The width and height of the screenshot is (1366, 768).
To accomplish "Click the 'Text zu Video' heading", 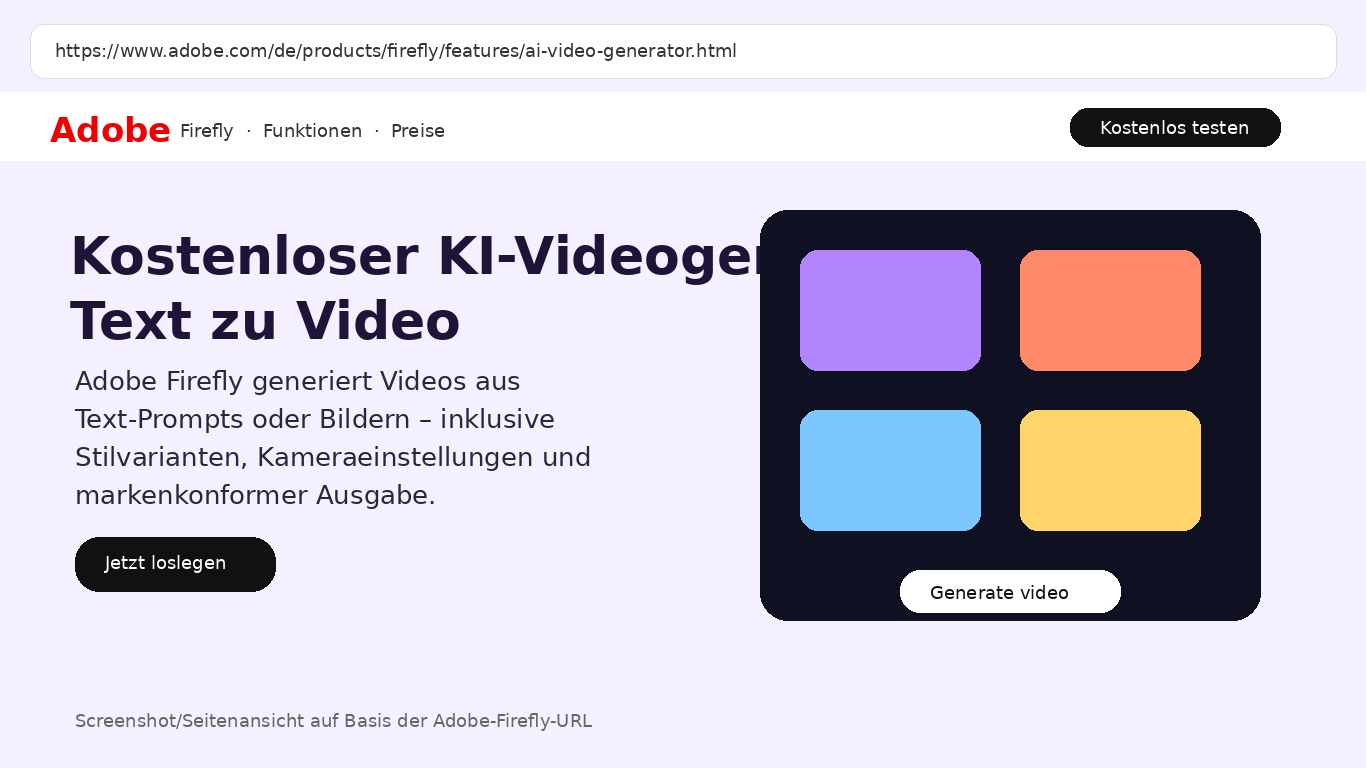I will point(265,322).
